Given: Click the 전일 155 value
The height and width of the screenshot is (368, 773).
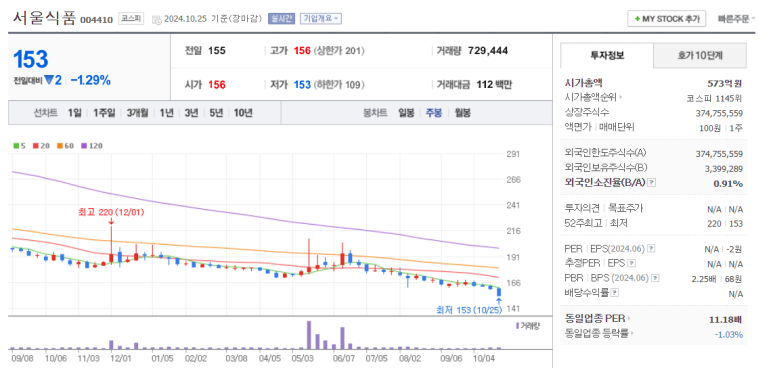Looking at the screenshot, I should [217, 51].
